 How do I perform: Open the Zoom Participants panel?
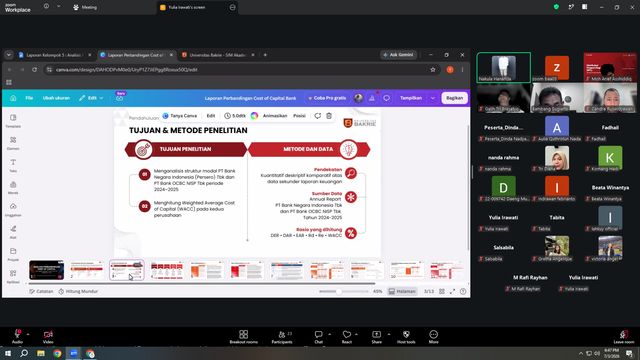[282, 337]
